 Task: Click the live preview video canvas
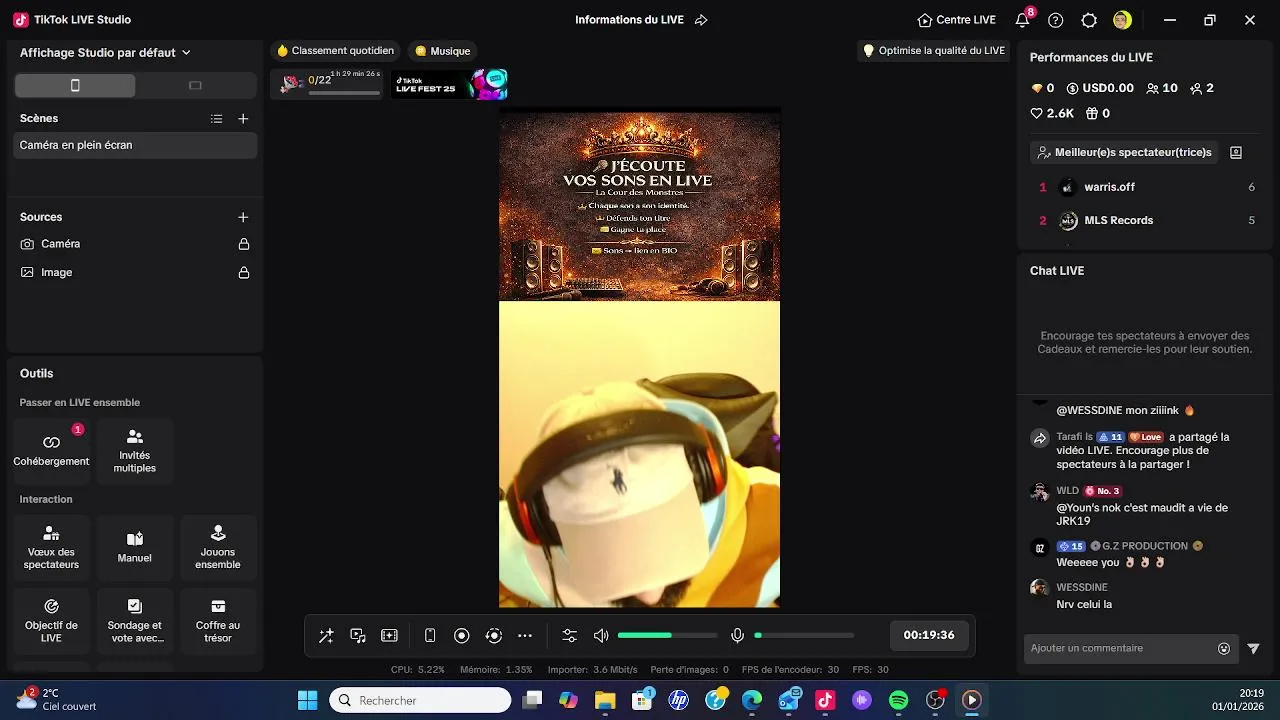(640, 358)
